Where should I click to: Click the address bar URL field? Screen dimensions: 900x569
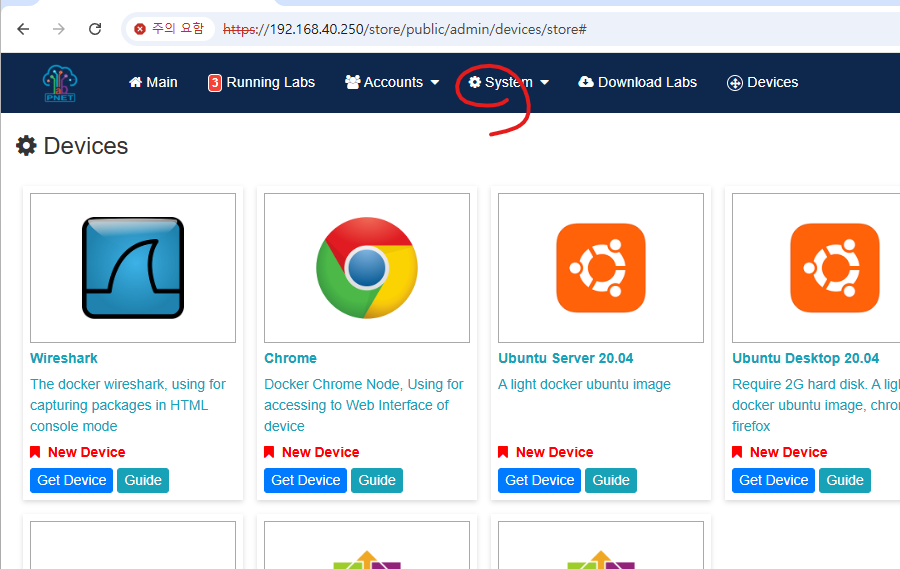(x=405, y=29)
